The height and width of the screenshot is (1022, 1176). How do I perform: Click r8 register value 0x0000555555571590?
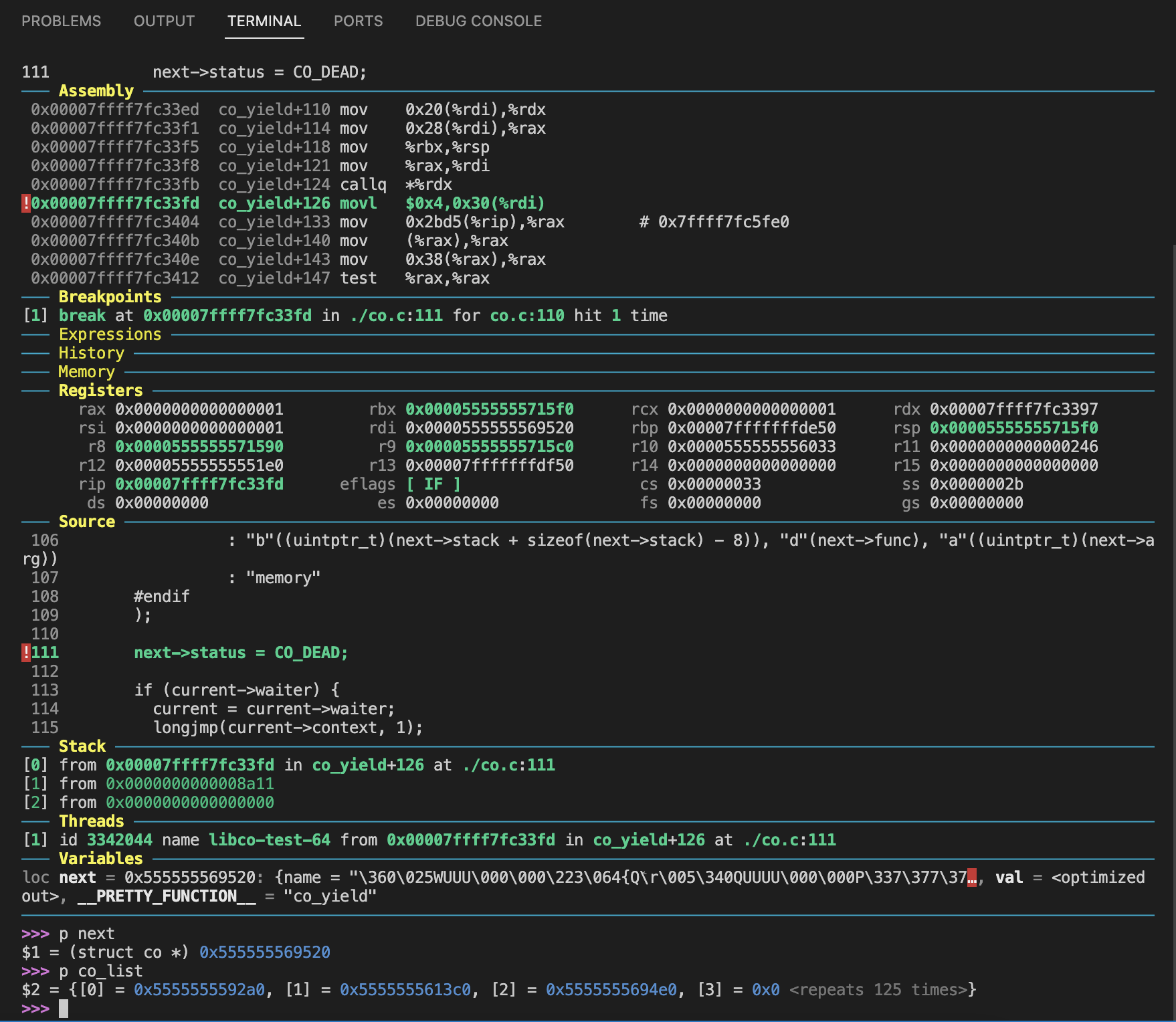(x=199, y=446)
